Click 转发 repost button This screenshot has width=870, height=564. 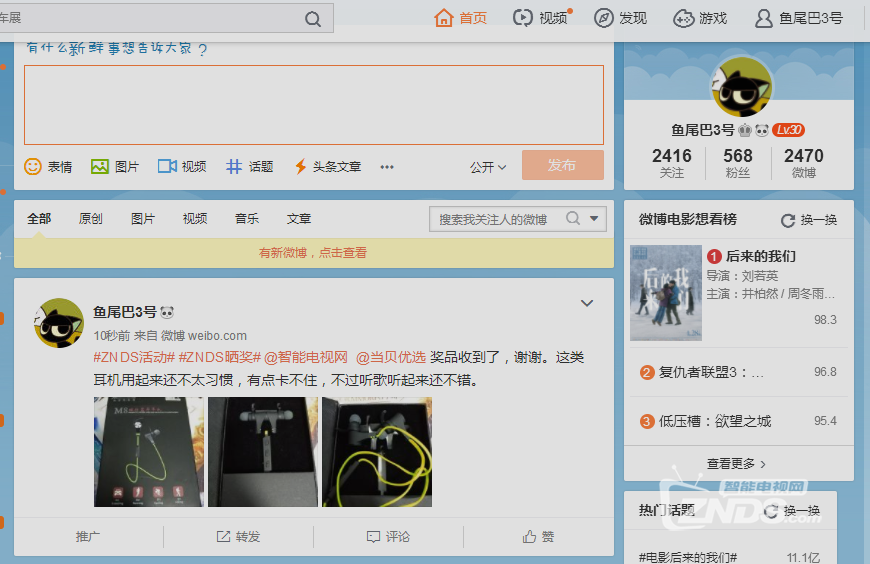[x=239, y=536]
